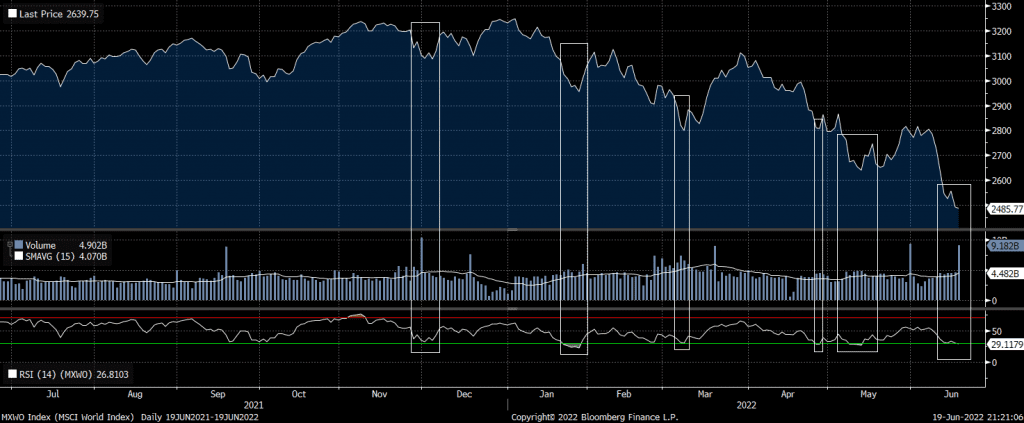This screenshot has width=1024, height=423.
Task: Click the divider handle between price and volume panels
Action: 513,230
